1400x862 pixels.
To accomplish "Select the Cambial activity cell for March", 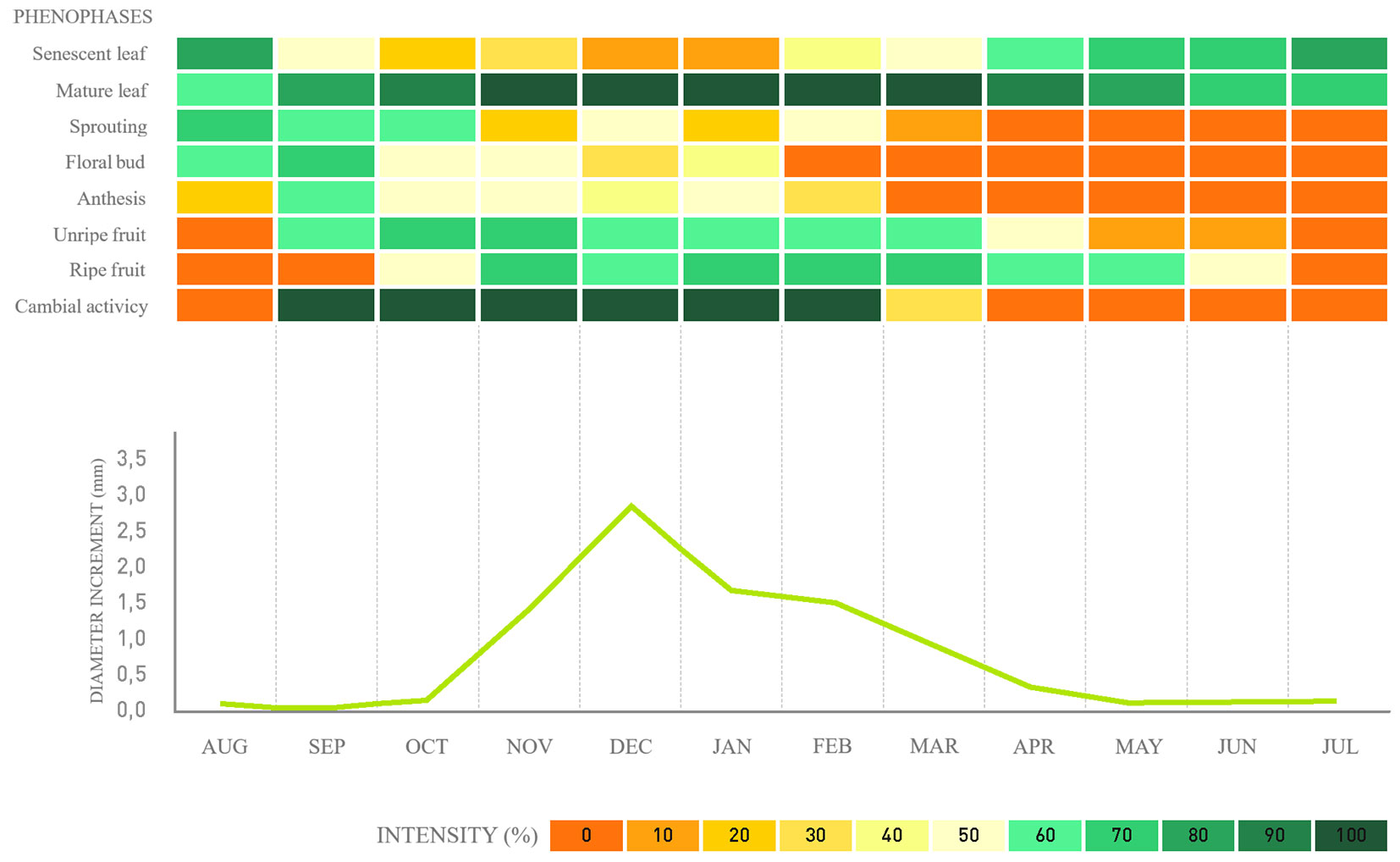I will click(x=934, y=306).
